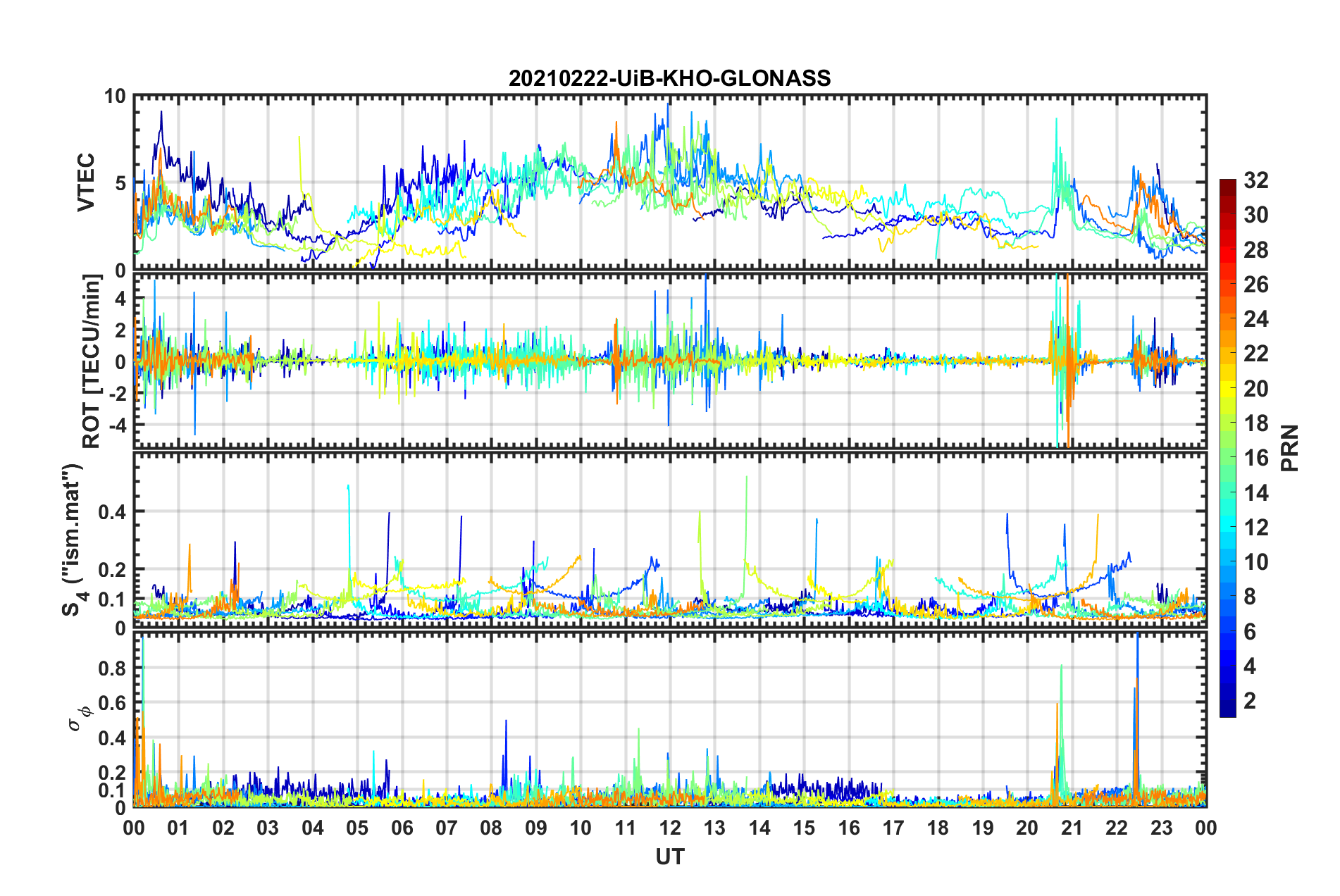Viewport: 1340px width, 896px height.
Task: Pick the dark blue bottom of colorbar
Action: (1227, 710)
